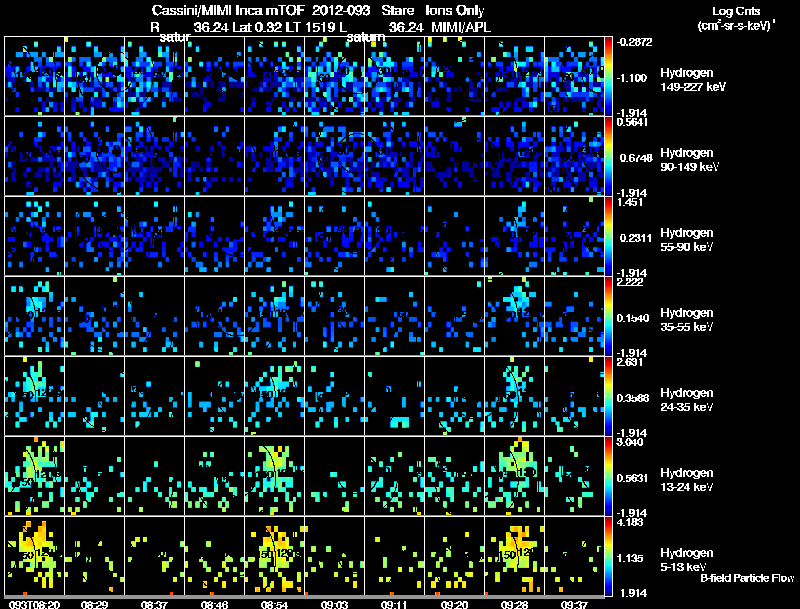This screenshot has width=800, height=609.
Task: Select the Hydrogen 13-24 keV row label
Action: (x=687, y=479)
